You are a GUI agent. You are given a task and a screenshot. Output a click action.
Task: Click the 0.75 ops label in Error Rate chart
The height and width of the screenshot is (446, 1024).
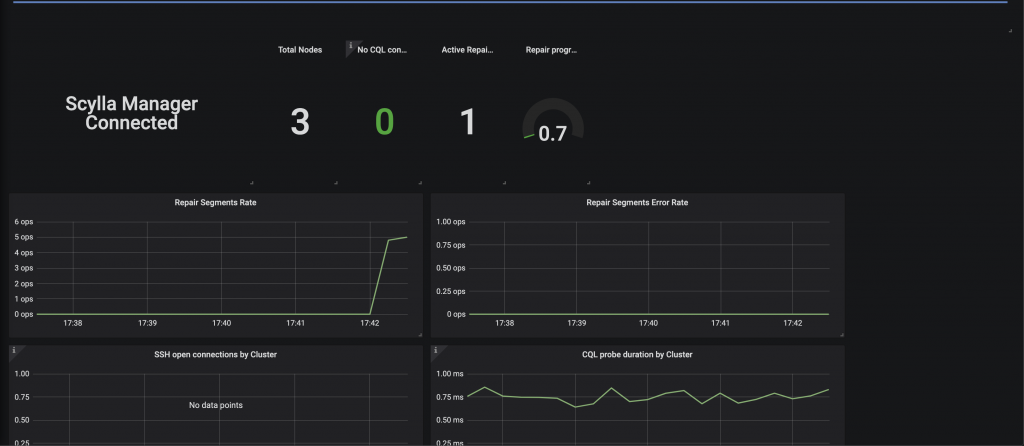pos(451,245)
